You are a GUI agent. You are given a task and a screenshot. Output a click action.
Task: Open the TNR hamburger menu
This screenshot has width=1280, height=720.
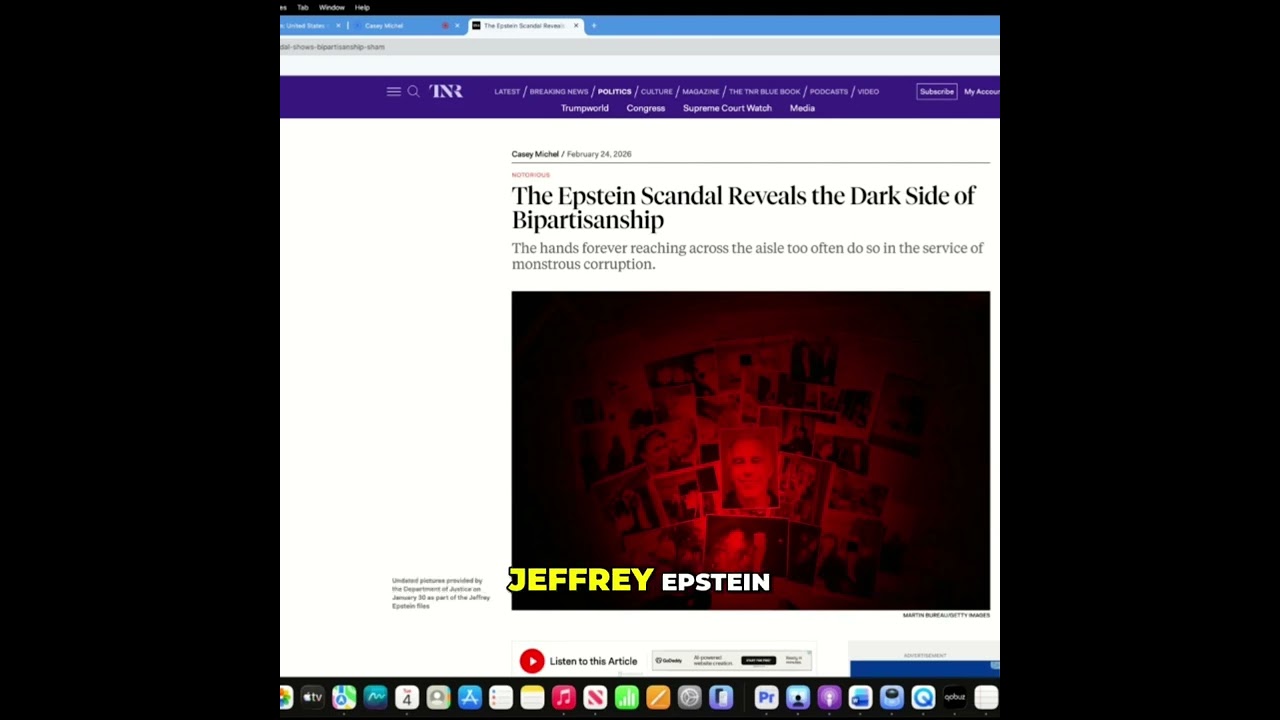click(x=393, y=91)
